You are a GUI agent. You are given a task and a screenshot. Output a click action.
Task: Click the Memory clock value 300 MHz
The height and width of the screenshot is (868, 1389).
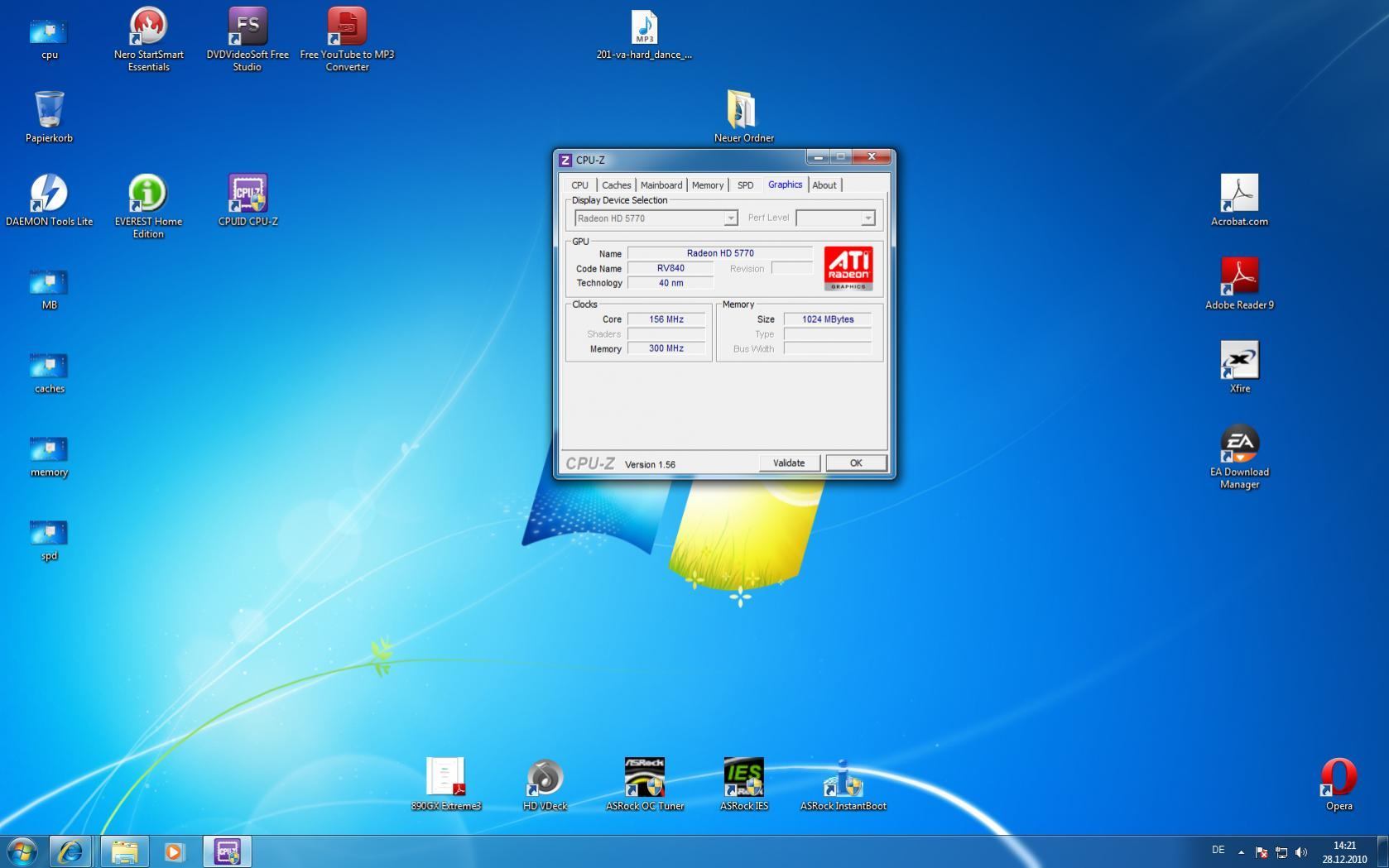(666, 348)
